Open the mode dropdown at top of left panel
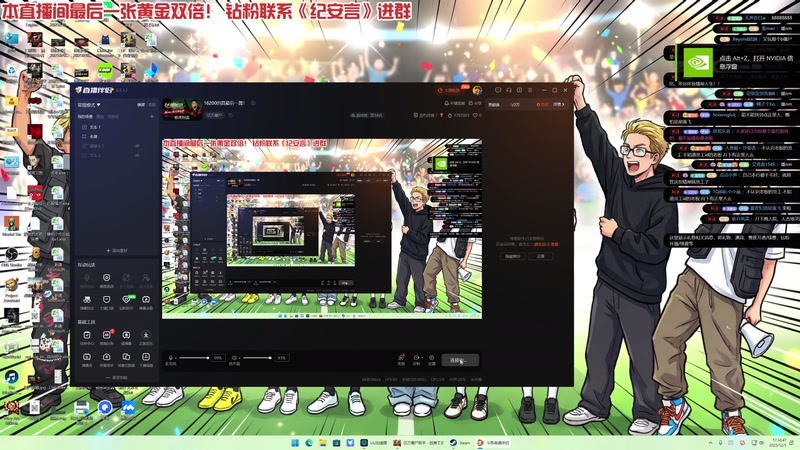This screenshot has width=800, height=450. 89,105
